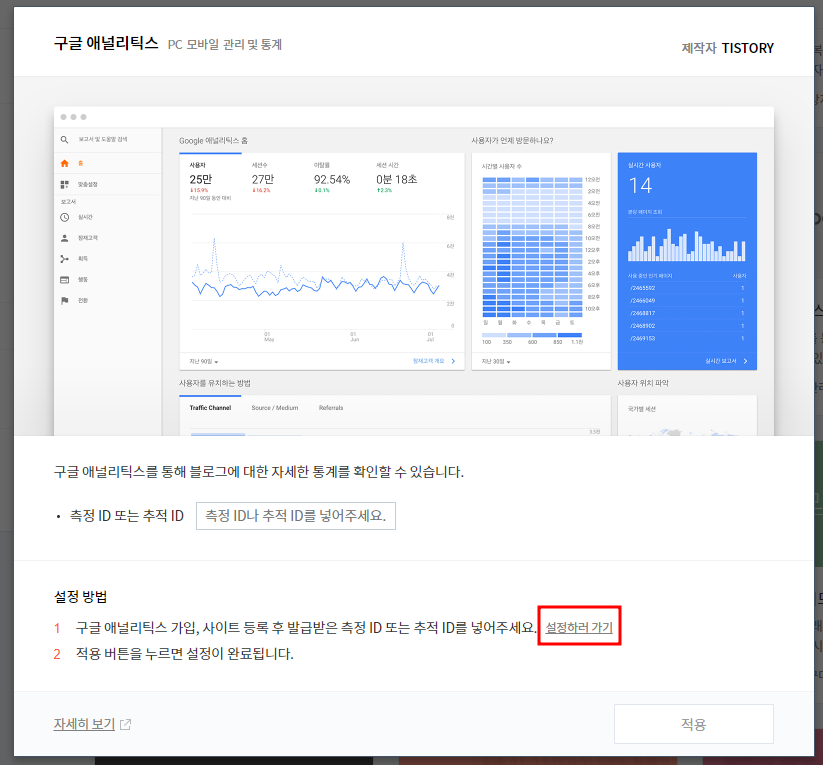Click the 사용자 위치 파악 heading
This screenshot has width=823, height=765.
pyautogui.click(x=643, y=383)
